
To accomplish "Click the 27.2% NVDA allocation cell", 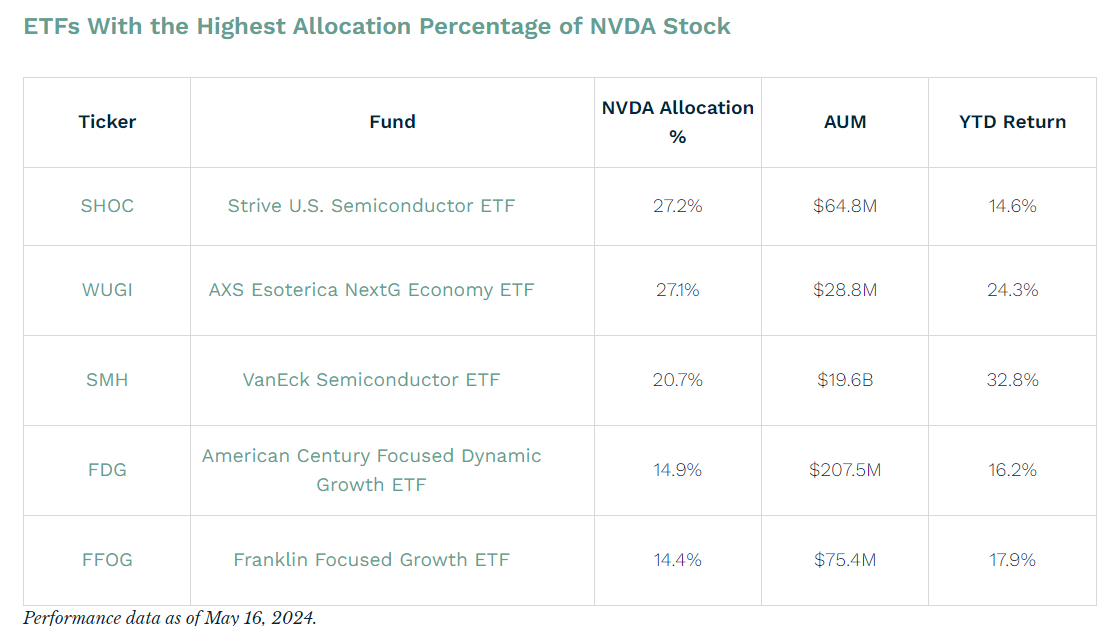I will (677, 206).
